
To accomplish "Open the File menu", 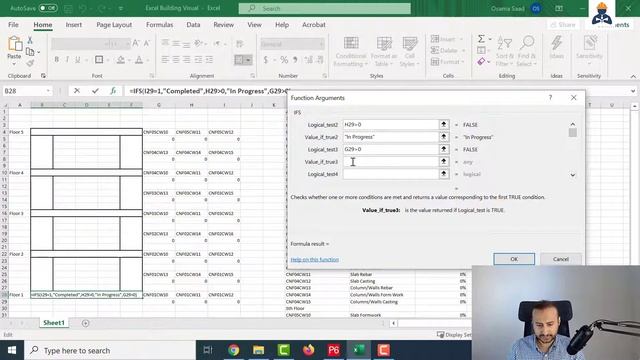I will [x=13, y=25].
